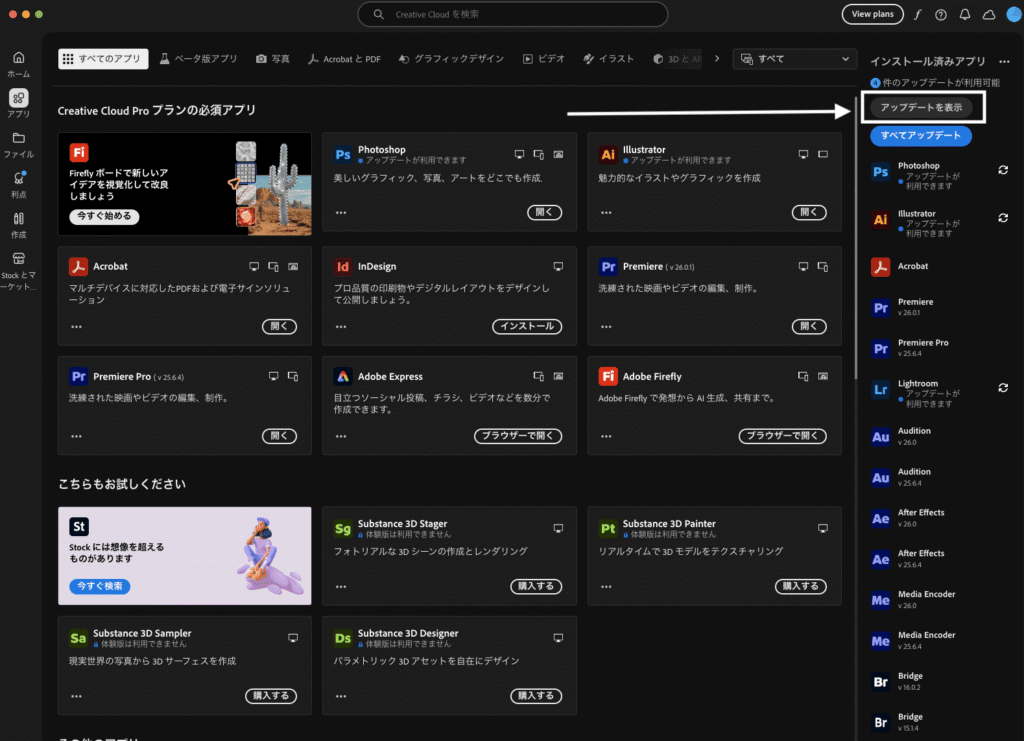1024x741 pixels.
Task: Switch to the ベータ版アプリ tab
Action: [198, 59]
